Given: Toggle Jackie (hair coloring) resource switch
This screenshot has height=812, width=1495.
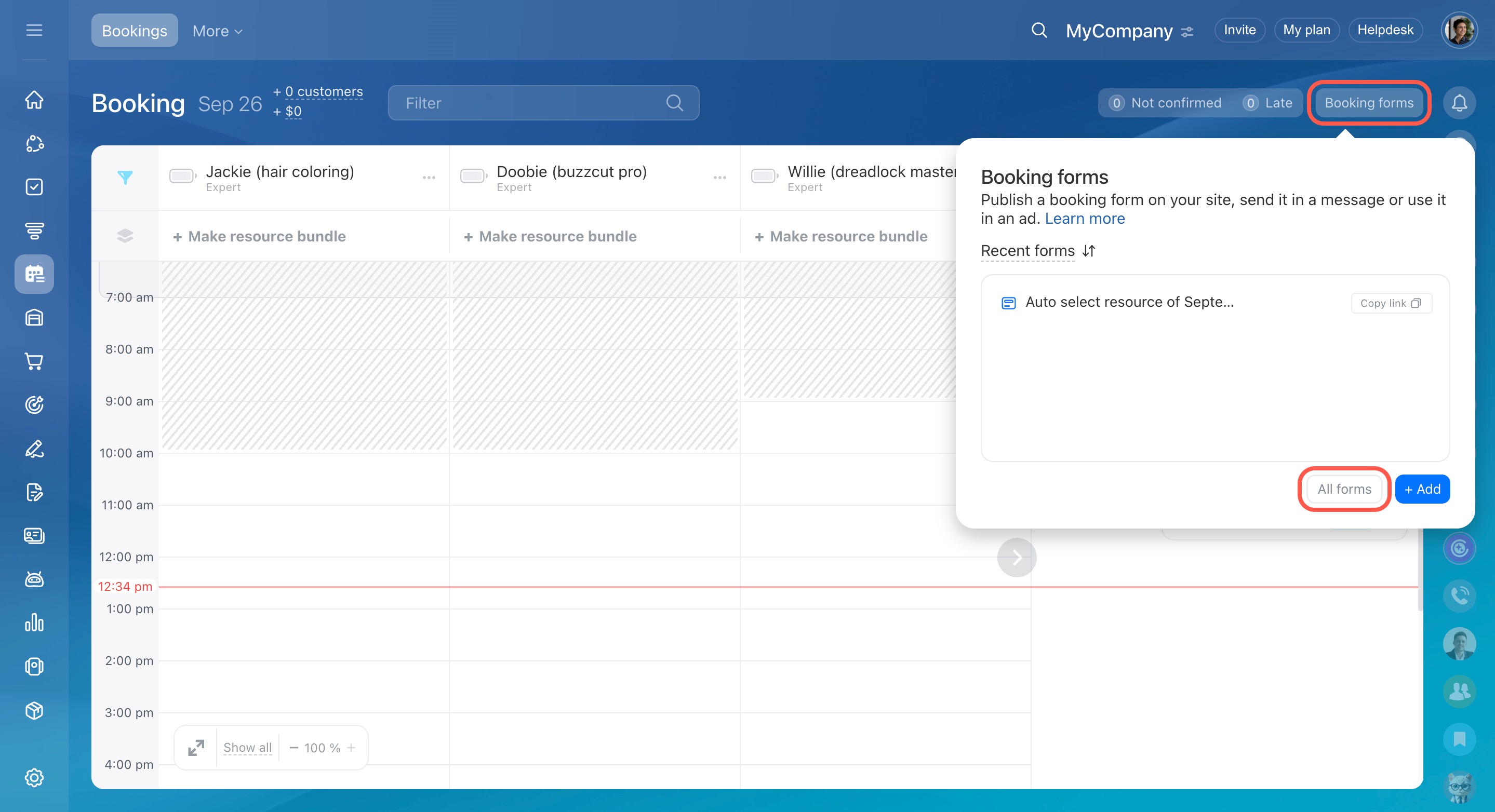Looking at the screenshot, I should pyautogui.click(x=182, y=175).
